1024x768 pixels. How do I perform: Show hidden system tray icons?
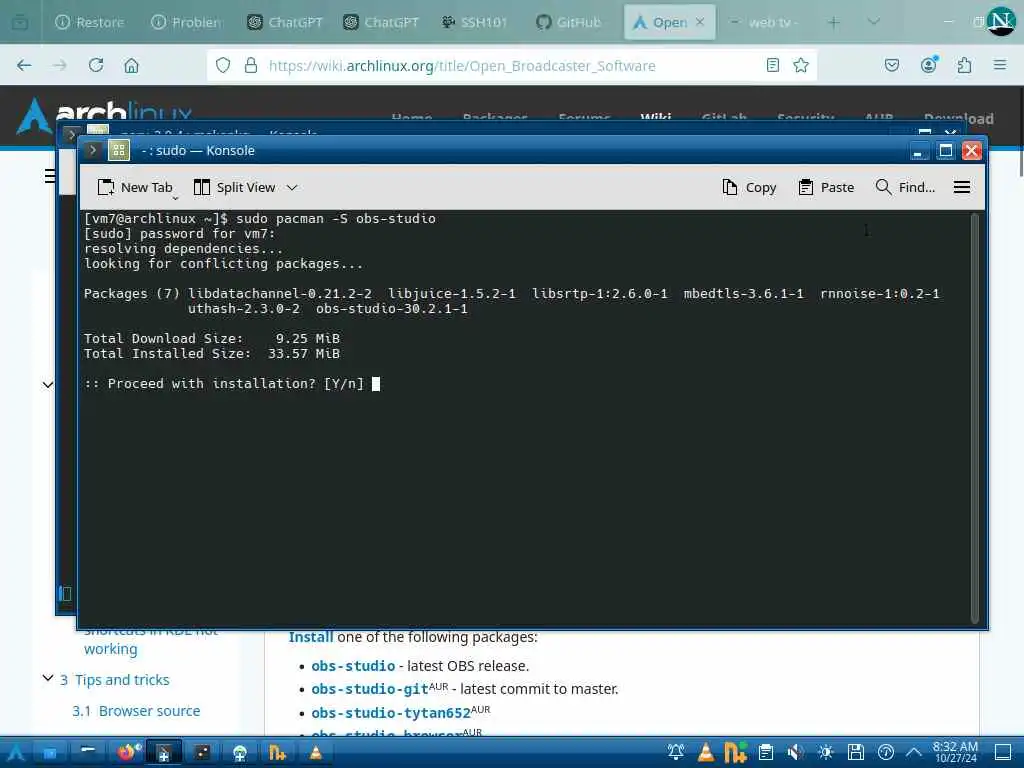click(x=914, y=752)
